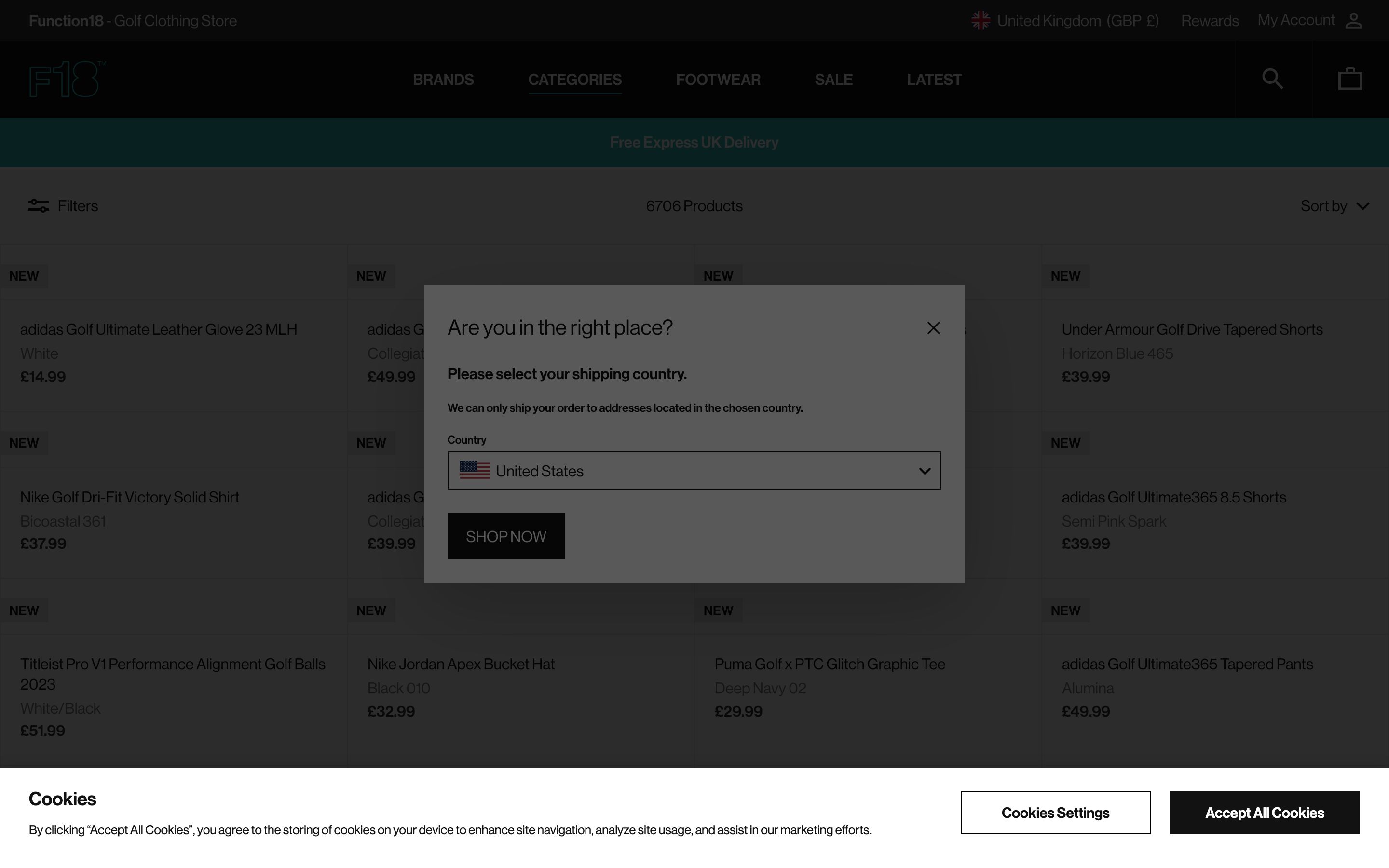The width and height of the screenshot is (1389, 868).
Task: Open the SALE section
Action: click(x=833, y=79)
